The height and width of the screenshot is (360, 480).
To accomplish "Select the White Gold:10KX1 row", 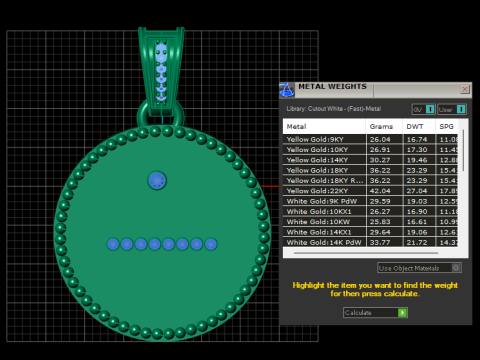I will (370, 212).
